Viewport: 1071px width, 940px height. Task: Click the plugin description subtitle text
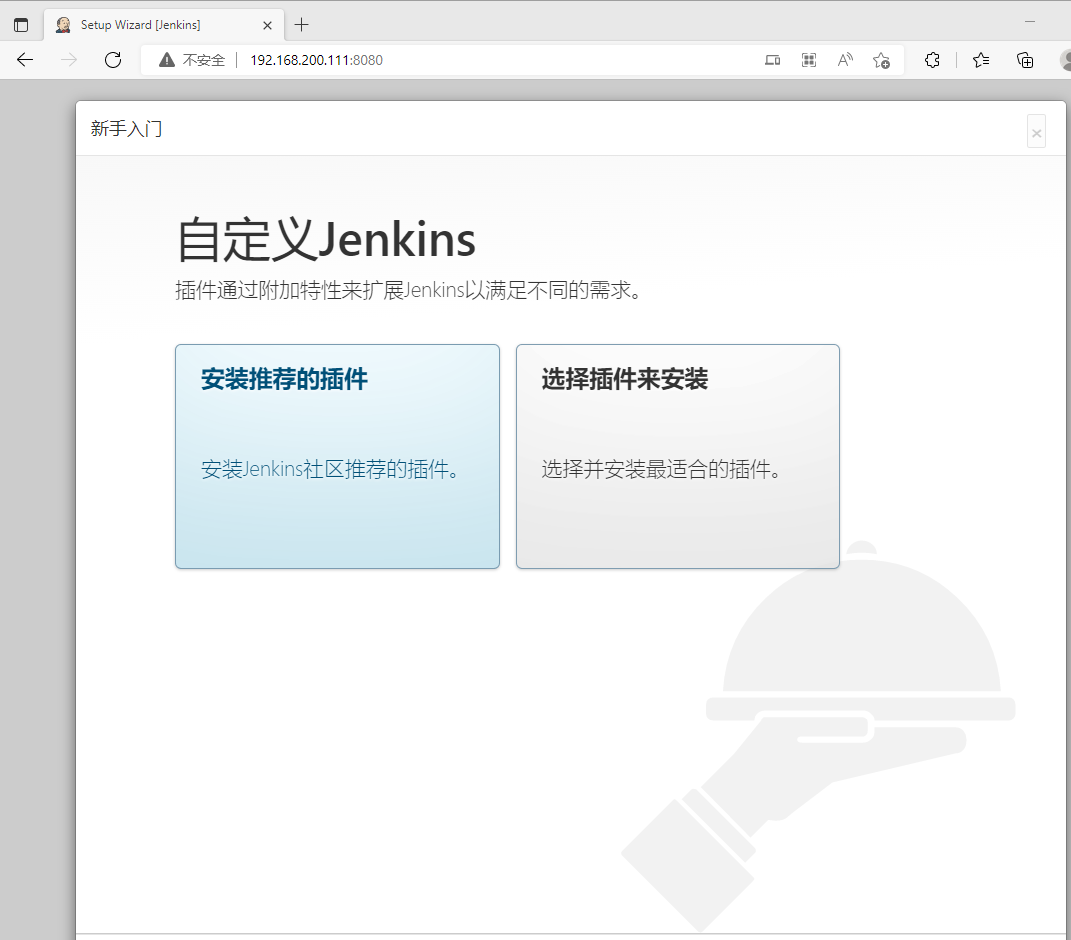tap(408, 290)
